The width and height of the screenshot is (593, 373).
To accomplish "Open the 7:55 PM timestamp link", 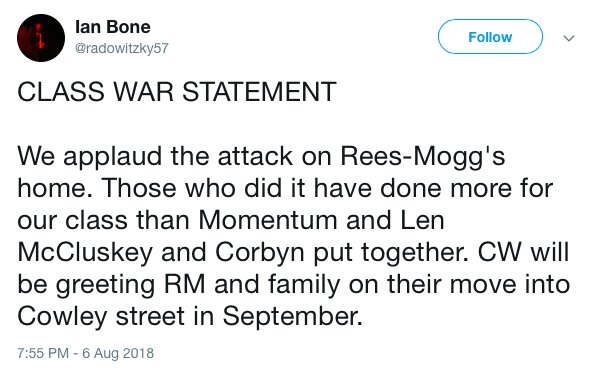I will click(x=43, y=353).
